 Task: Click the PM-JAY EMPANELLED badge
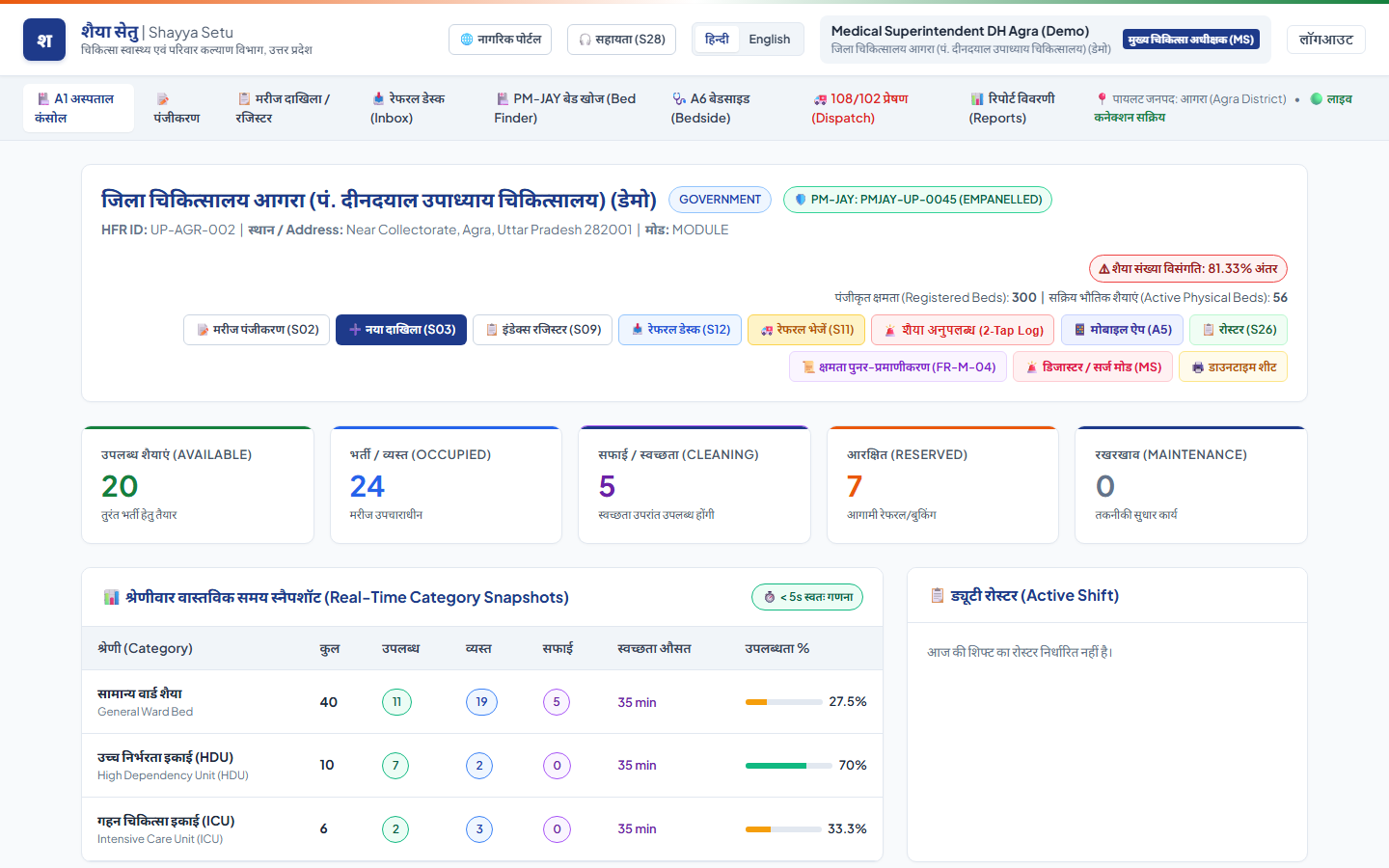coord(917,200)
